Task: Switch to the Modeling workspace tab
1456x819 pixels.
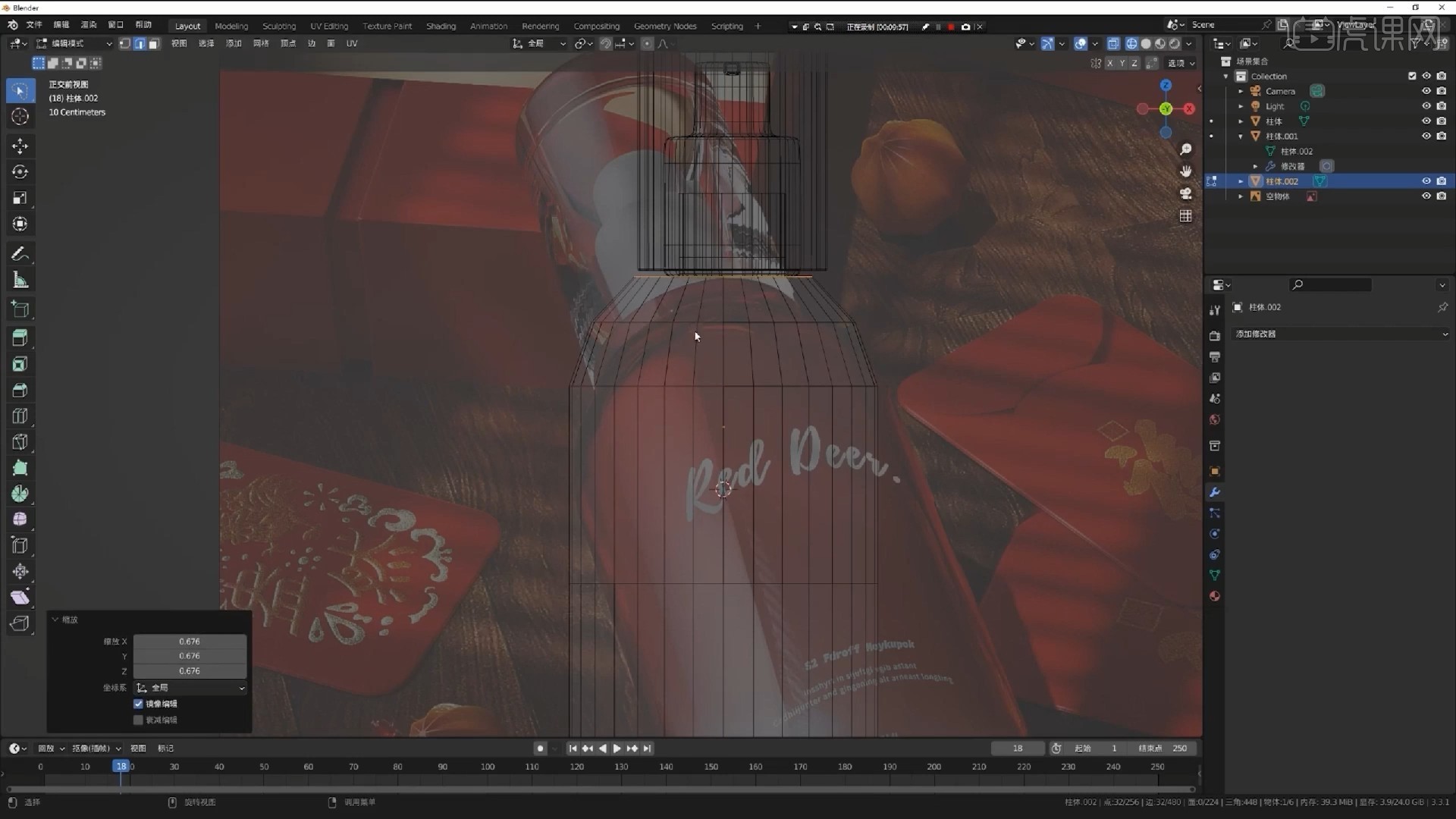Action: coord(231,26)
